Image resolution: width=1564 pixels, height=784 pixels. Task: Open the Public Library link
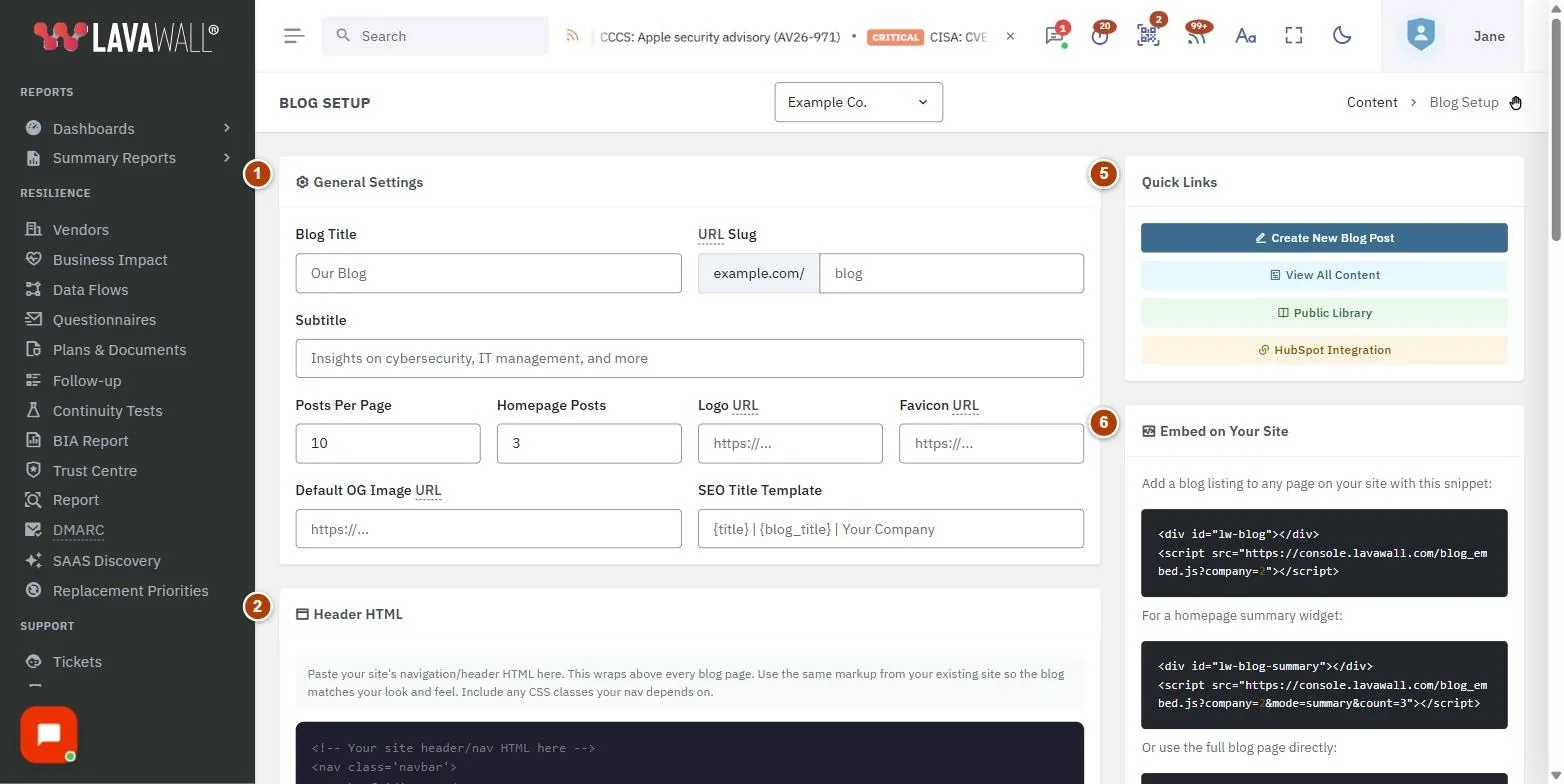(1324, 313)
